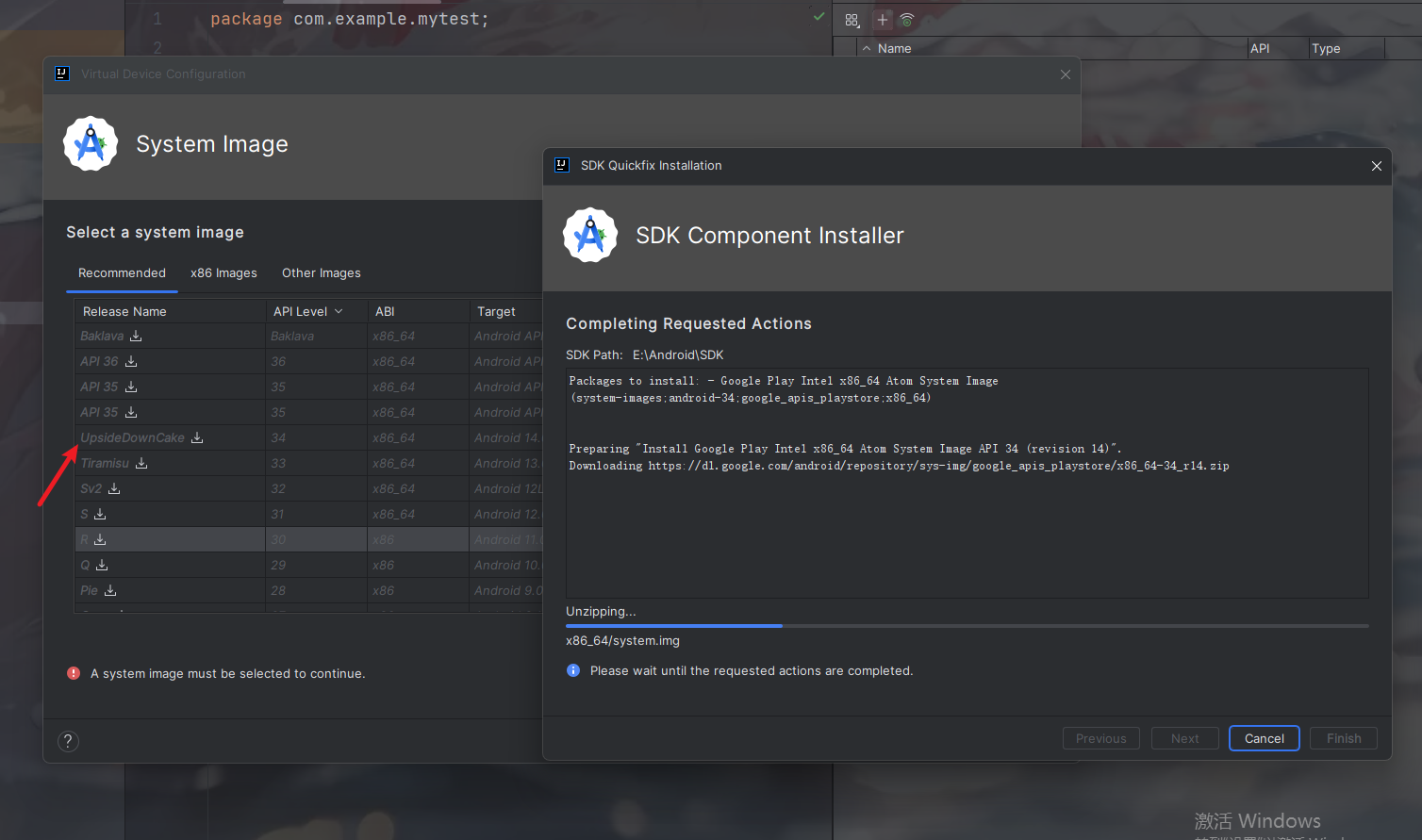The image size is (1422, 840).
Task: Download the UpsideDownCake system image
Action: point(197,437)
